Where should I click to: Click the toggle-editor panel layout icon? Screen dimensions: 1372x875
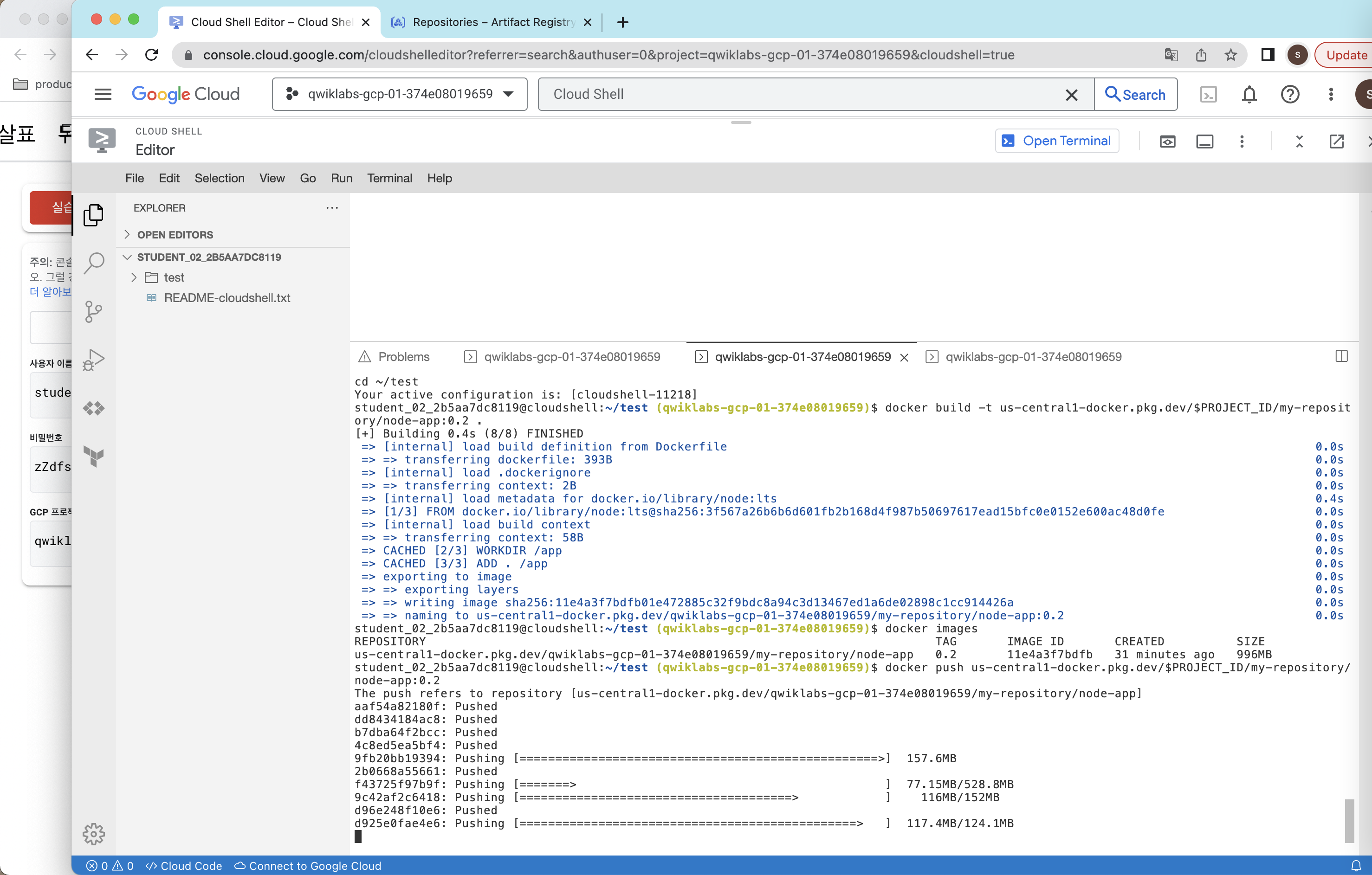click(x=1204, y=142)
